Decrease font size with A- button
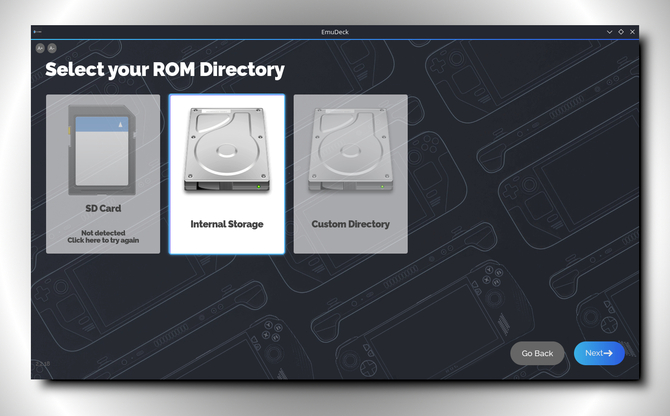Screen dimensions: 670x416 52,48
